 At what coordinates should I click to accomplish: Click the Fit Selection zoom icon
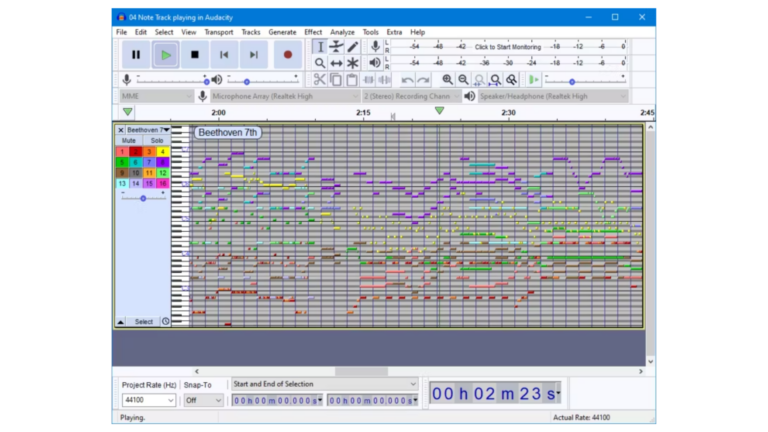coord(480,79)
